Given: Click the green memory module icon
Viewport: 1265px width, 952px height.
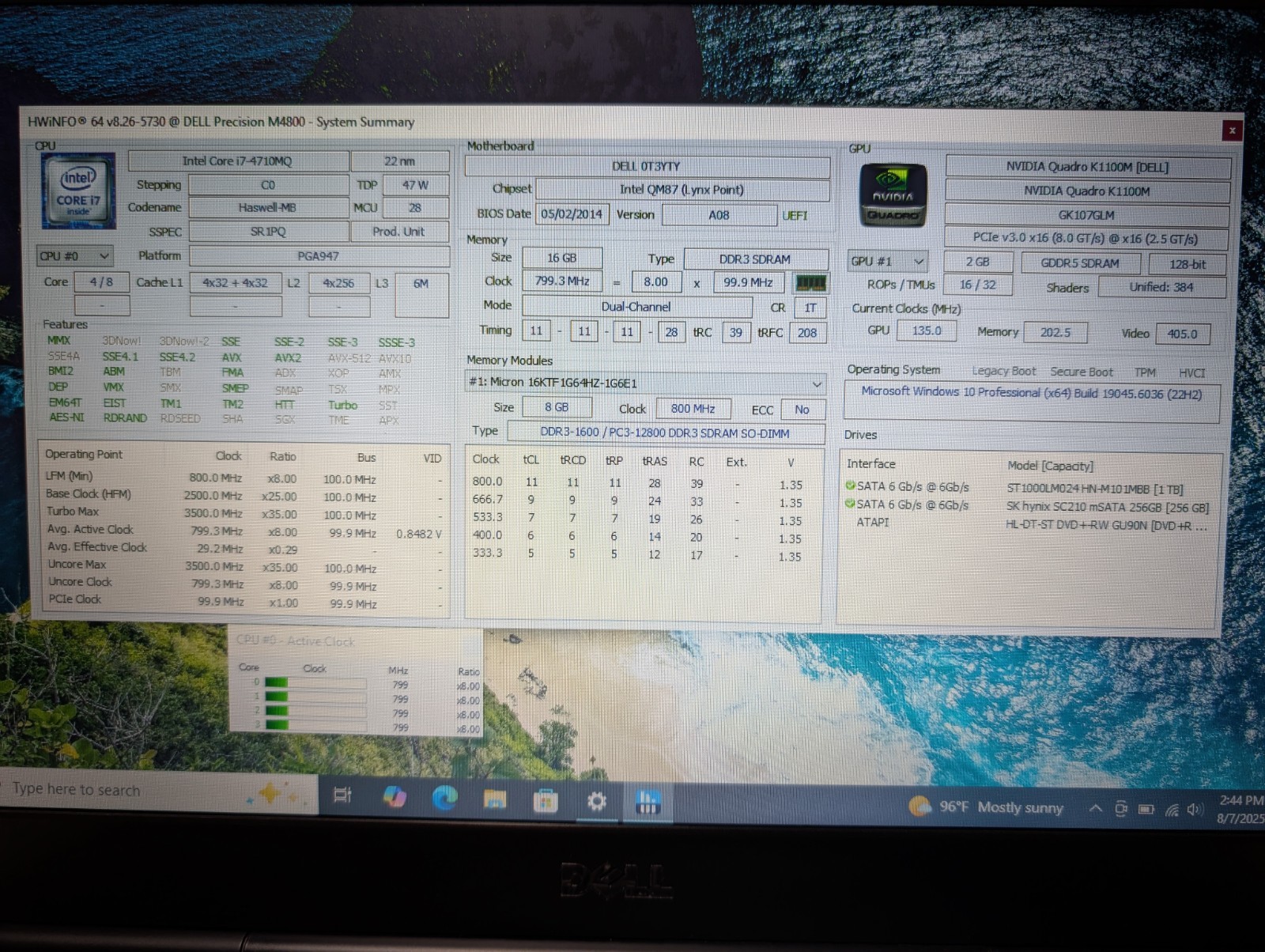Looking at the screenshot, I should [810, 283].
